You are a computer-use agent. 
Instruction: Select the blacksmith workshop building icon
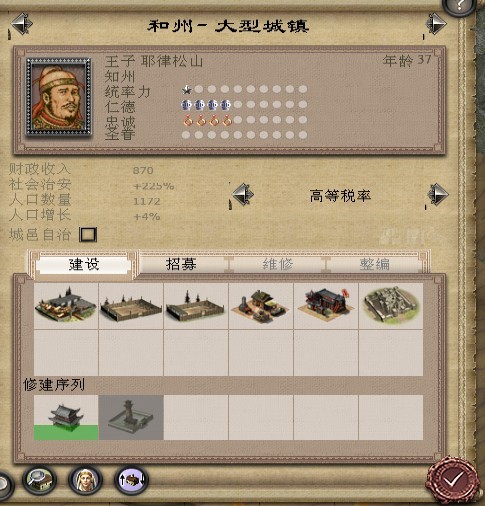[x=261, y=306]
